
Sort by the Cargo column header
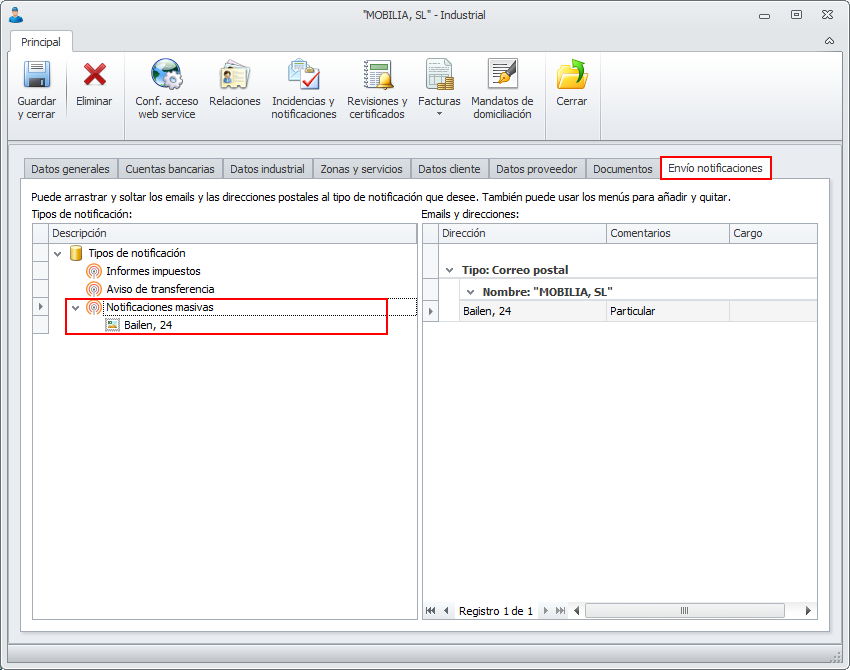pyautogui.click(x=773, y=234)
